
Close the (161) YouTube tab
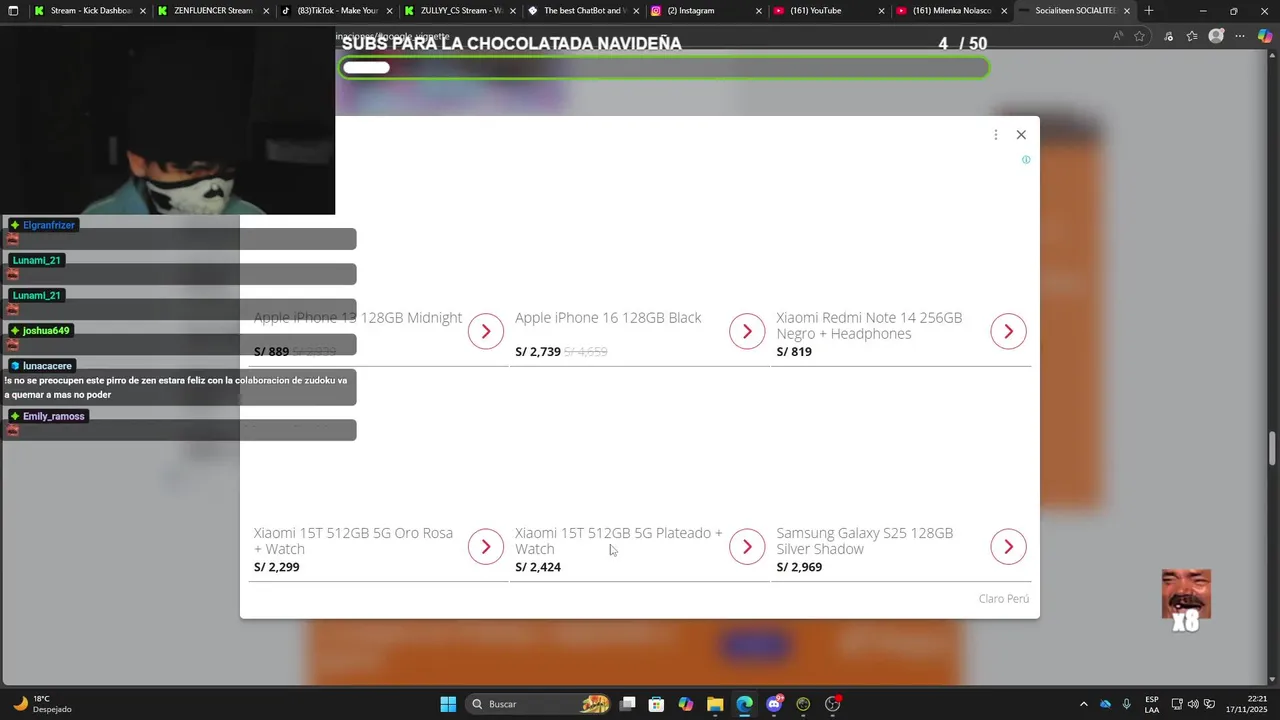pyautogui.click(x=881, y=11)
